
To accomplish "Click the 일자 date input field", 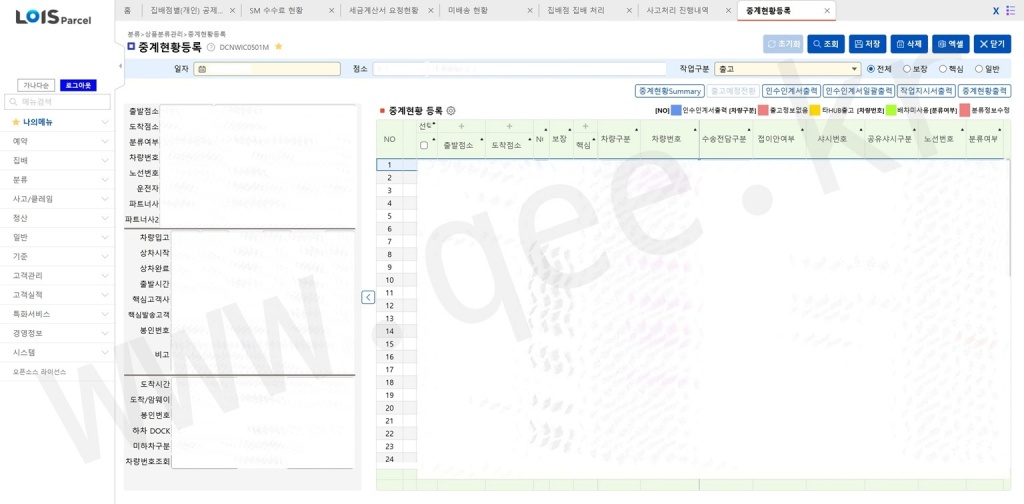I will [267, 69].
